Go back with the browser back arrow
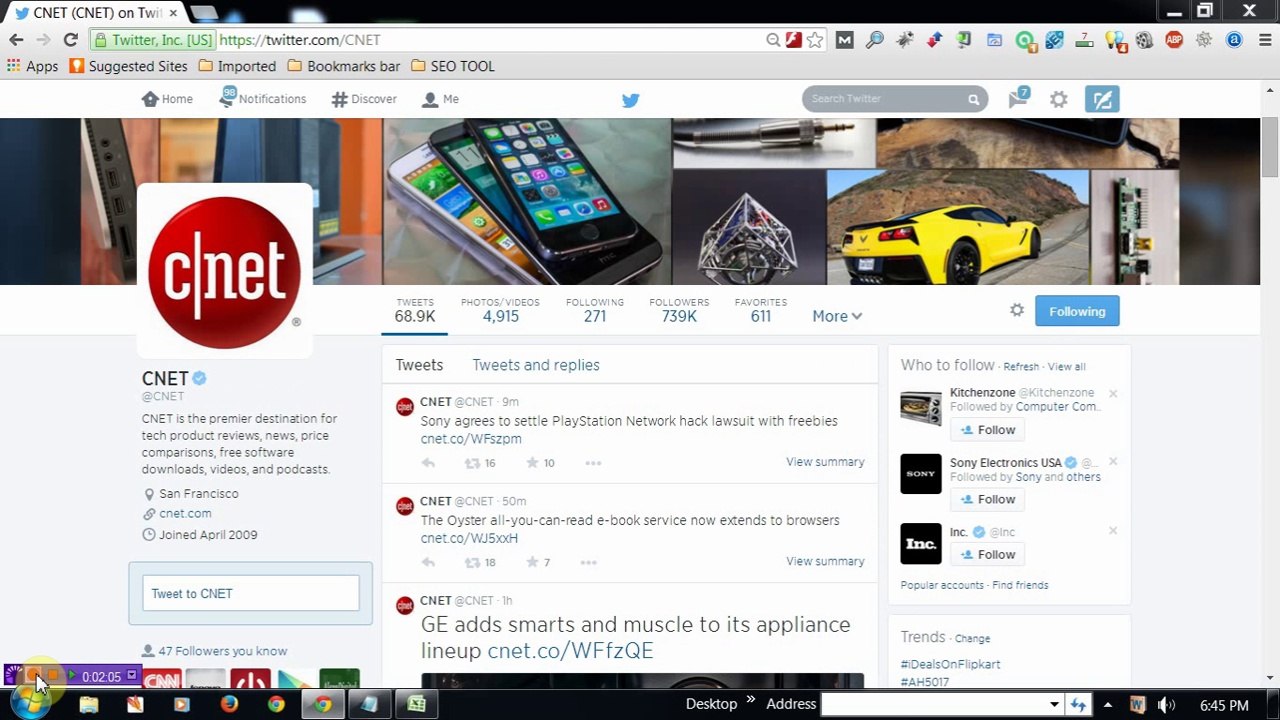 (16, 40)
